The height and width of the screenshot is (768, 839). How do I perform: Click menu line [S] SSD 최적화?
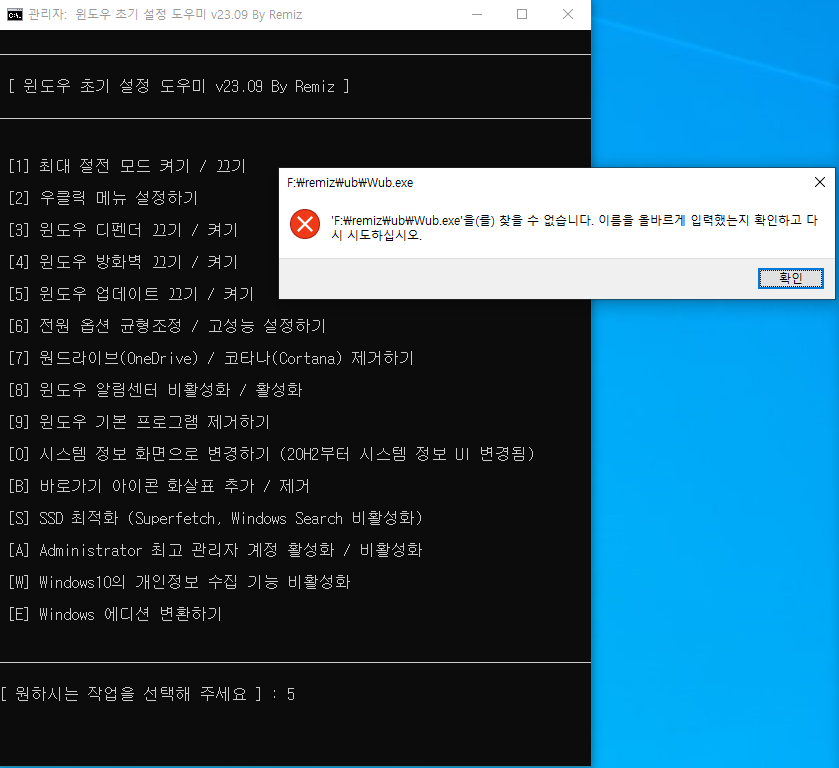coord(216,518)
